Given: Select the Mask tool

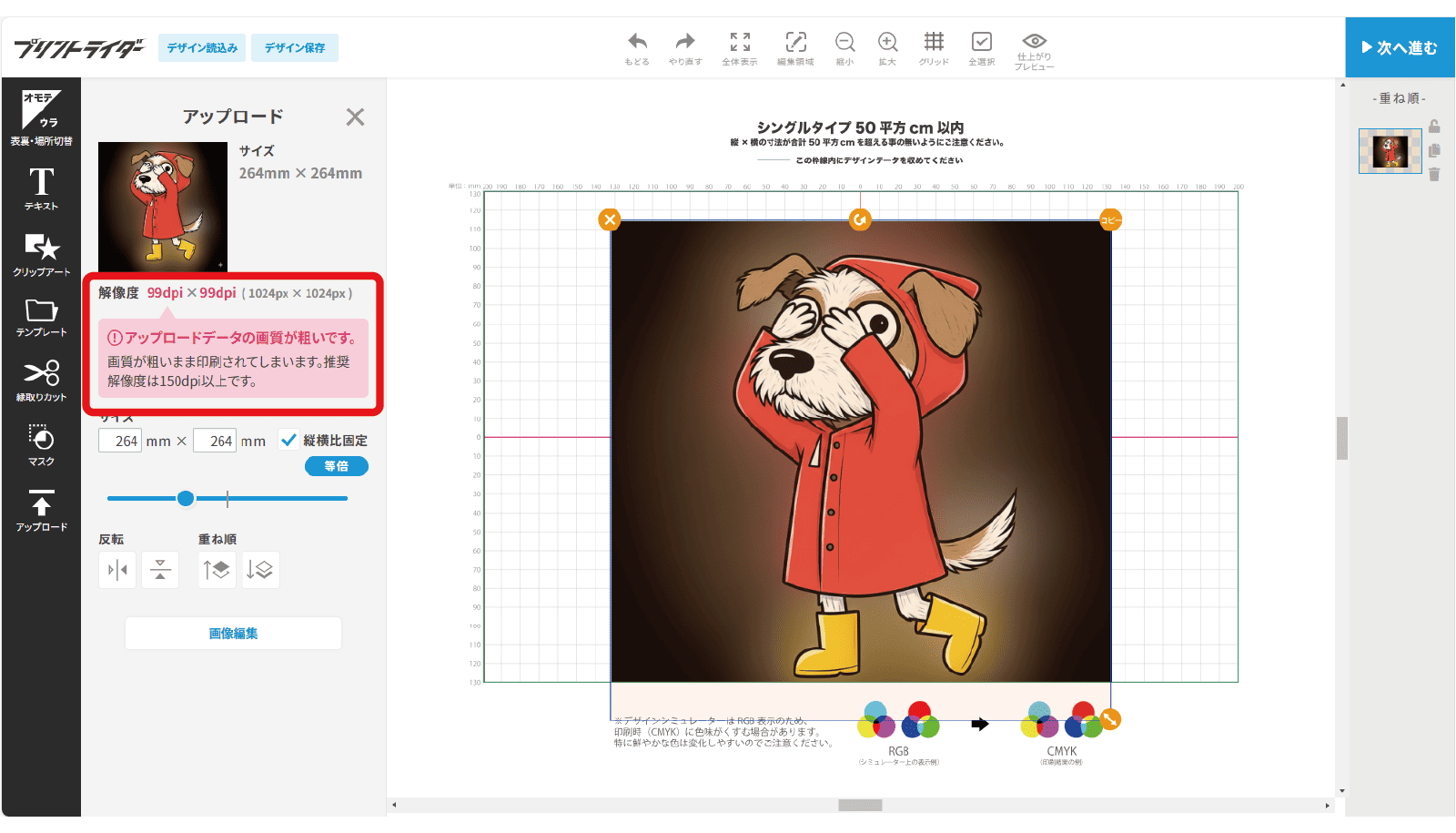Looking at the screenshot, I should tap(41, 445).
